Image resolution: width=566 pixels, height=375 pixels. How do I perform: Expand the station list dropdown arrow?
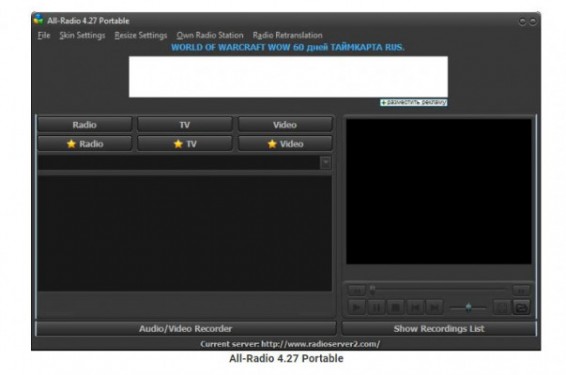point(326,163)
